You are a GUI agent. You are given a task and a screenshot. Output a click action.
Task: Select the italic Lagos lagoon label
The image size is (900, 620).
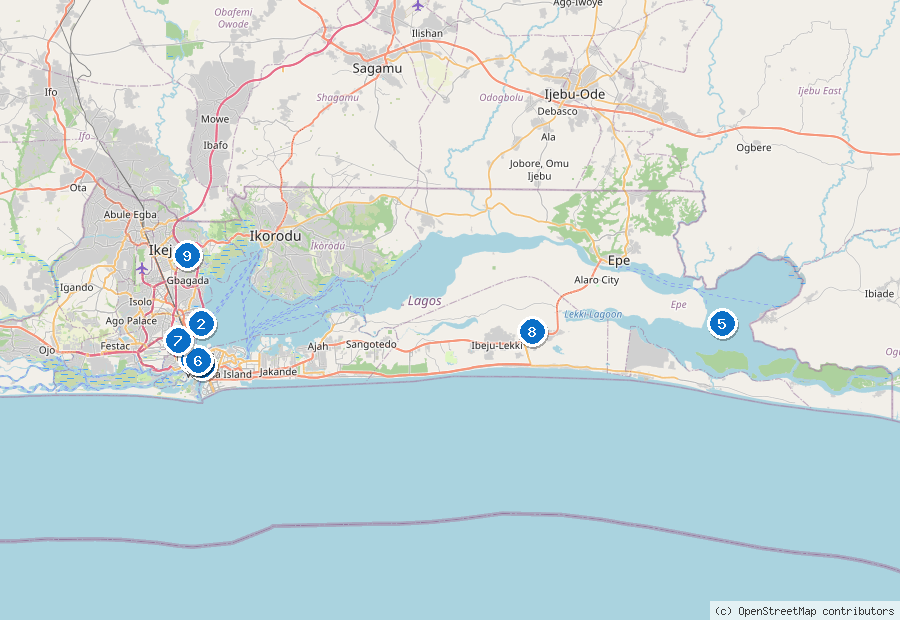click(425, 301)
